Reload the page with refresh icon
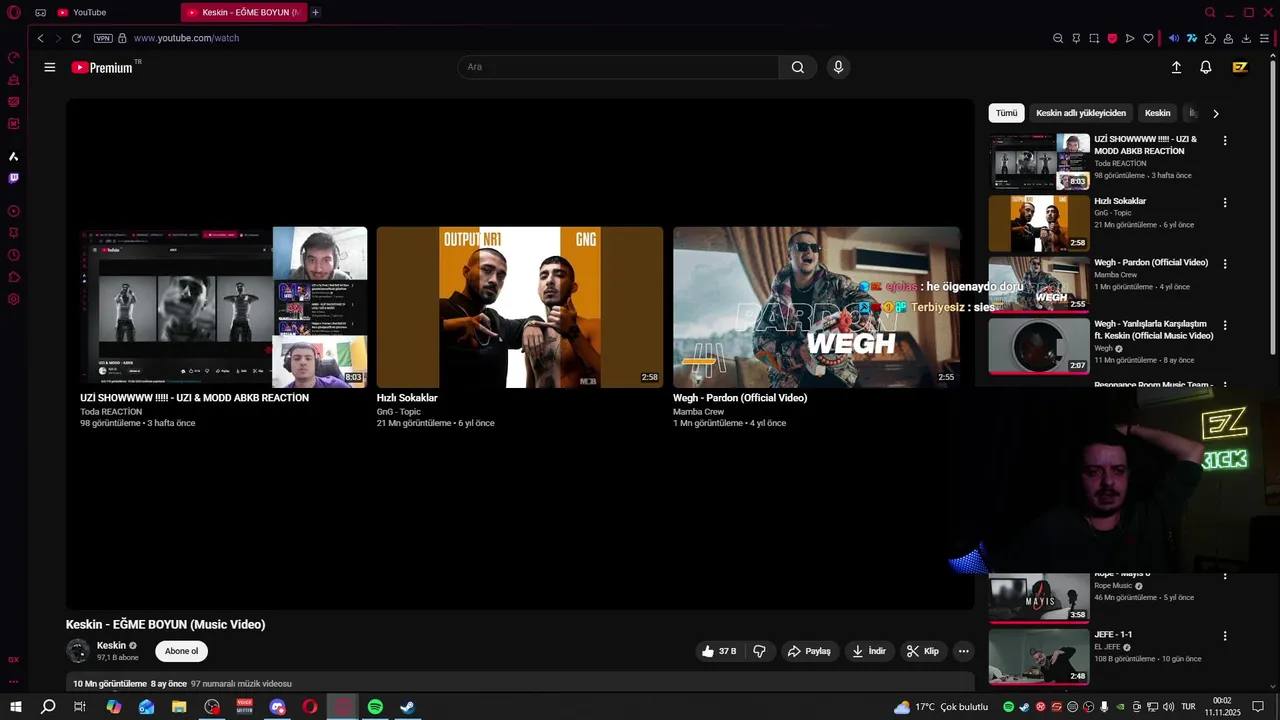The height and width of the screenshot is (720, 1280). pyautogui.click(x=76, y=38)
